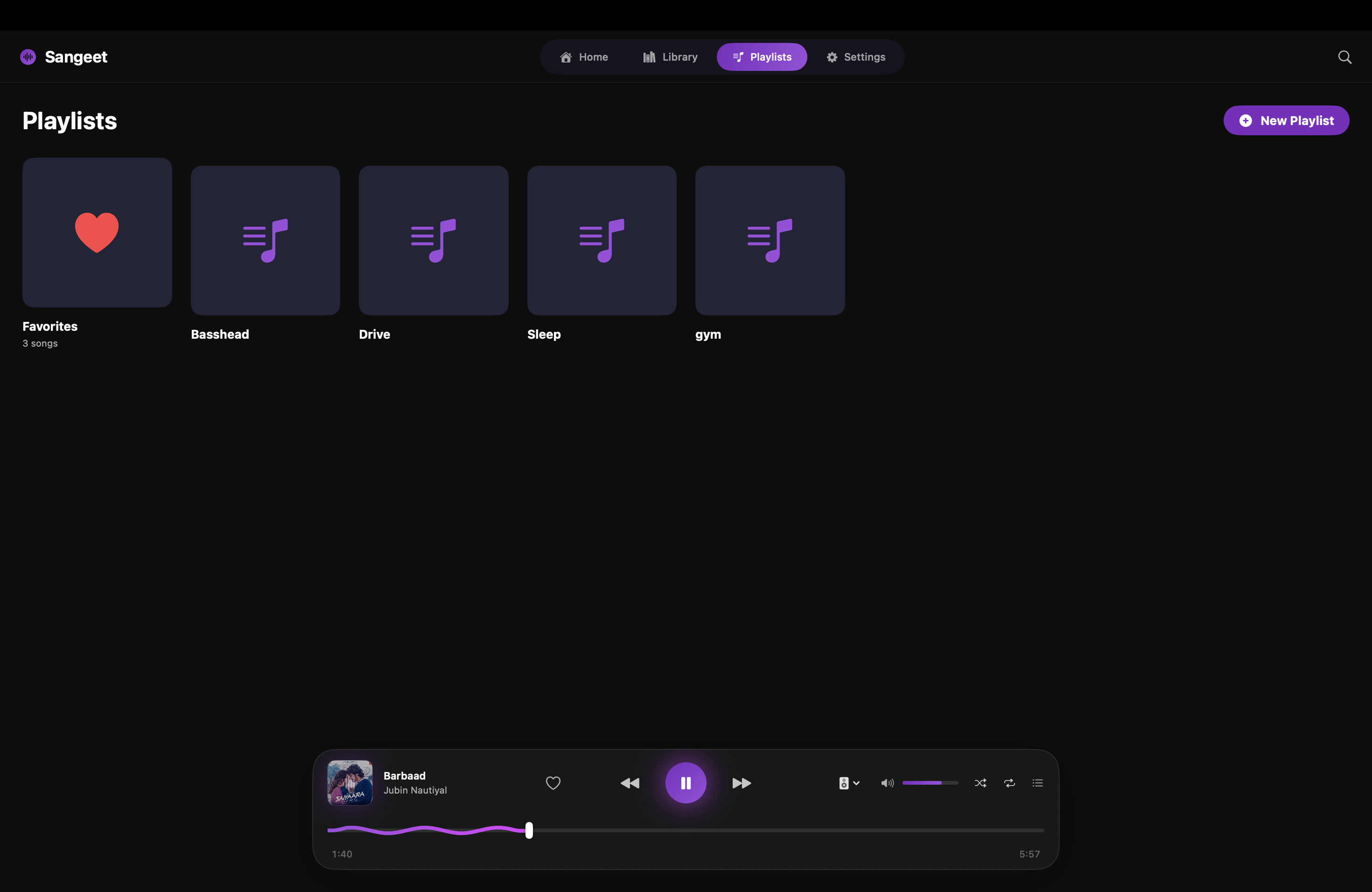Open the gym playlist cover
The image size is (1372, 892).
pyautogui.click(x=770, y=240)
